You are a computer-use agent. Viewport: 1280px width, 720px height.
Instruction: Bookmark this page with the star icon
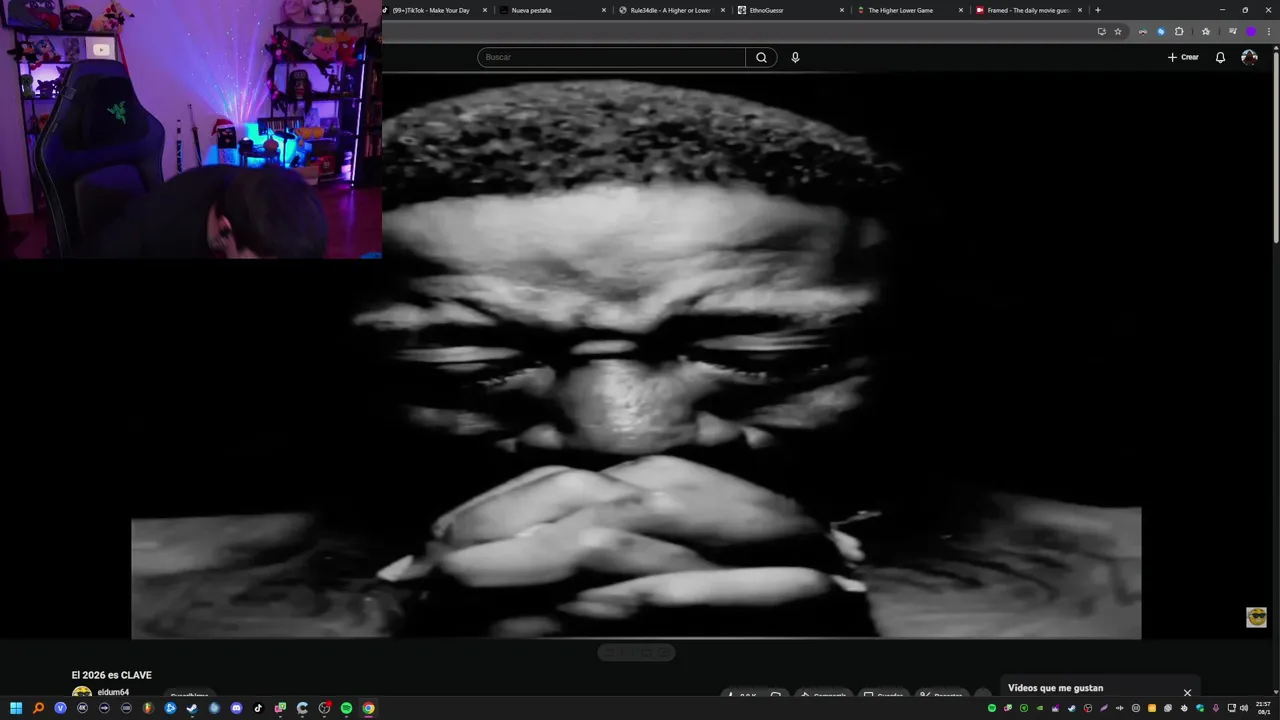[x=1118, y=31]
